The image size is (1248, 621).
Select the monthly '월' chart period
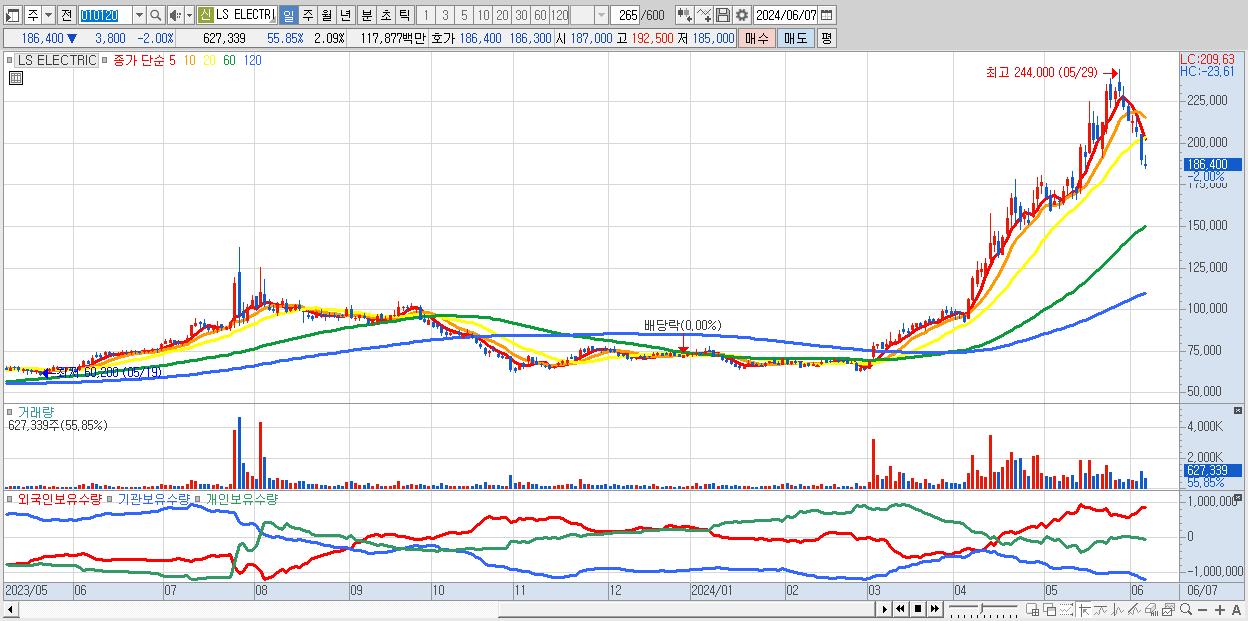click(326, 15)
